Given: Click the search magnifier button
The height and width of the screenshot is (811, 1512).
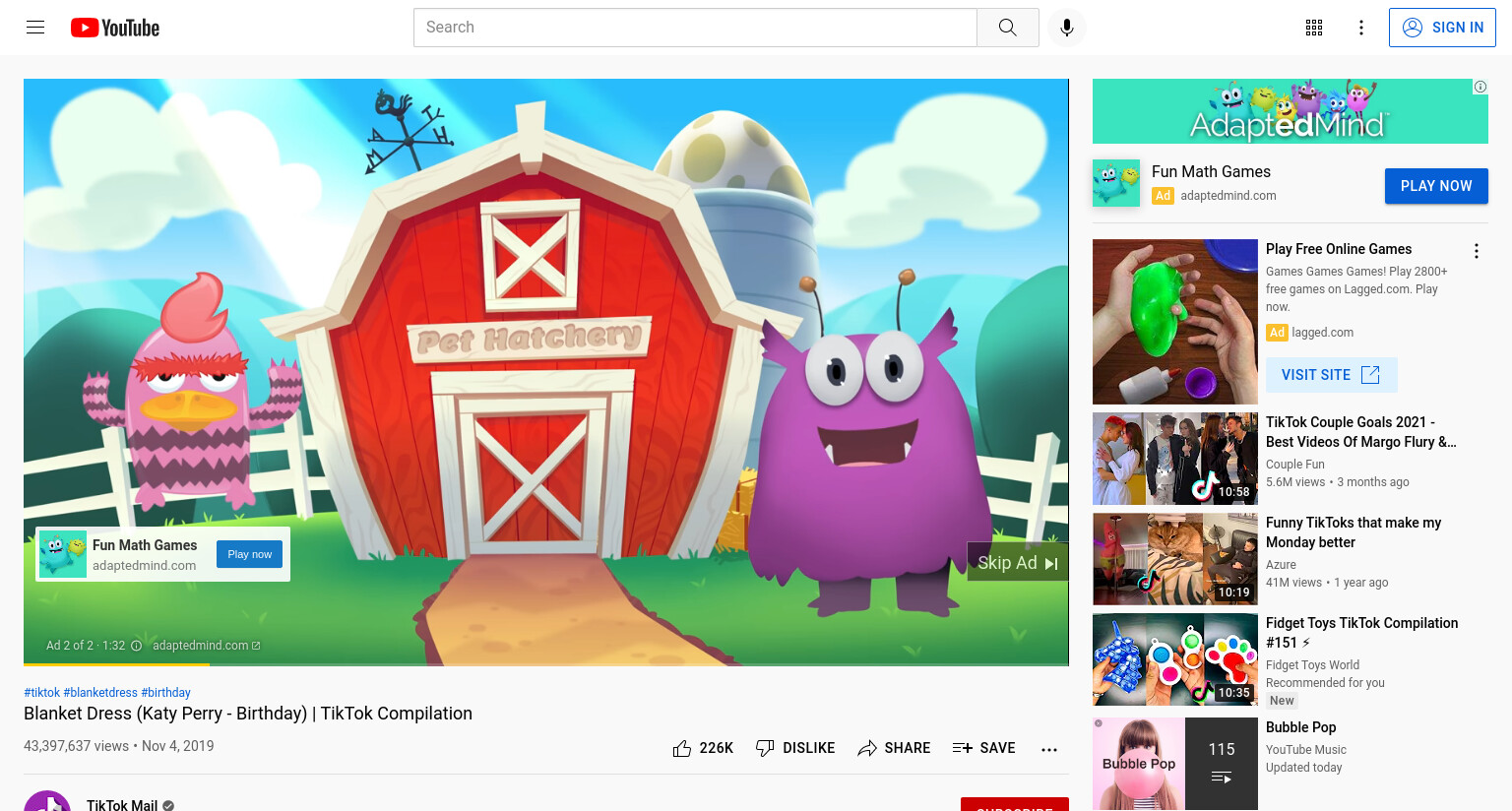Looking at the screenshot, I should click(1007, 28).
